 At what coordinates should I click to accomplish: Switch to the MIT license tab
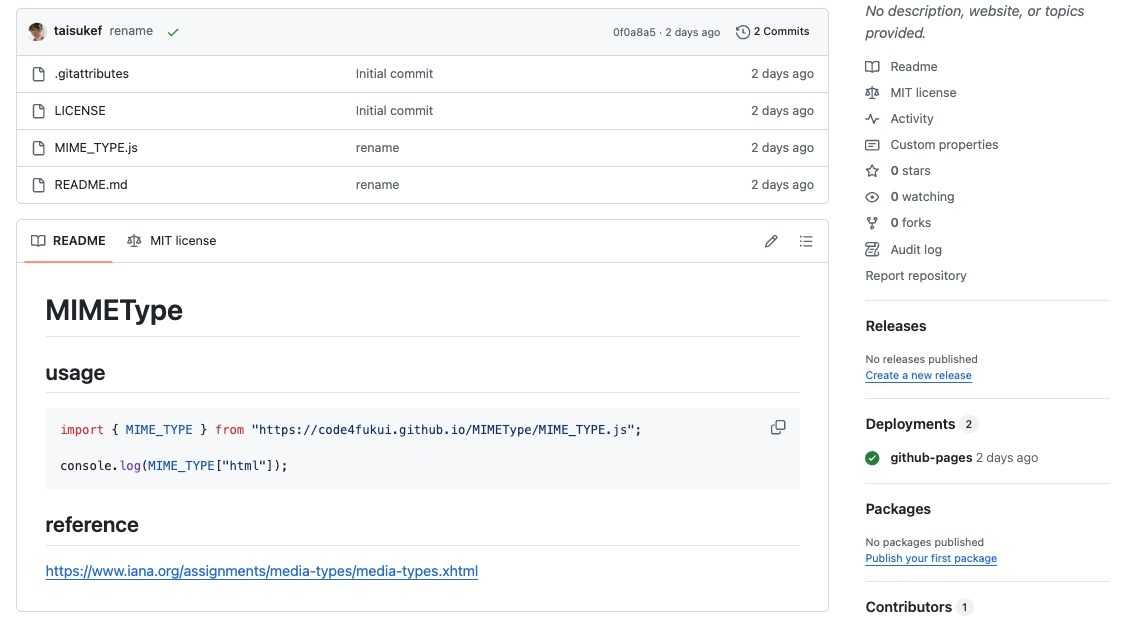(x=171, y=241)
